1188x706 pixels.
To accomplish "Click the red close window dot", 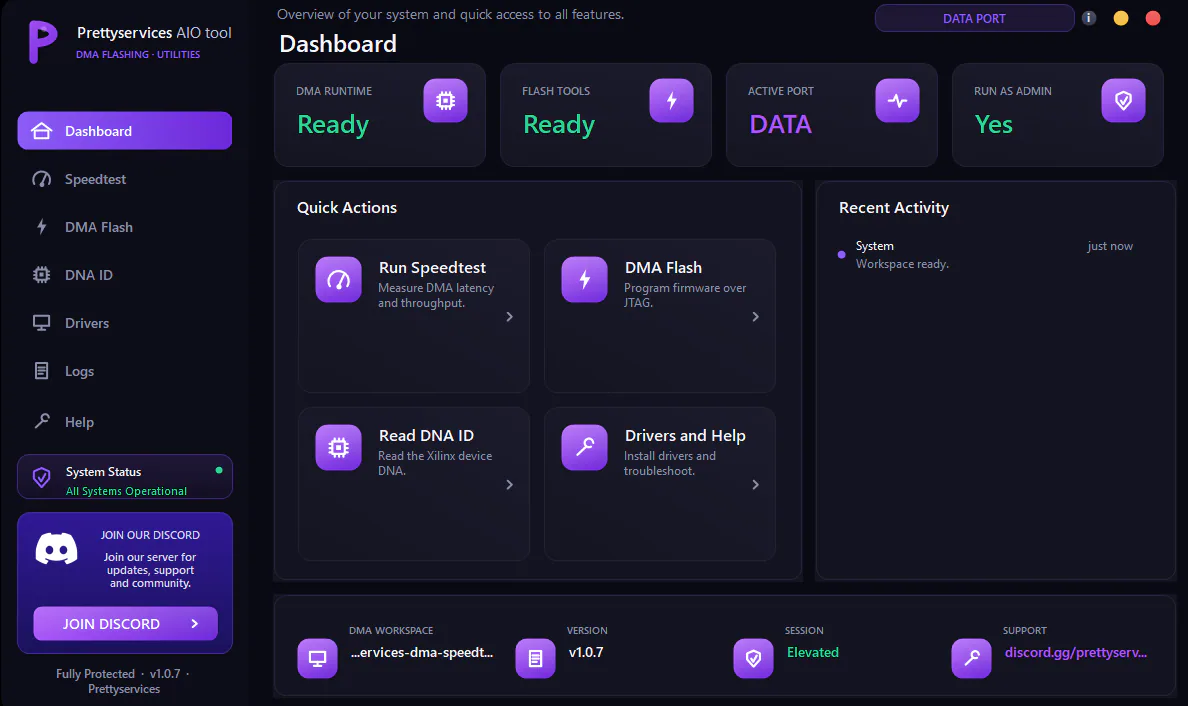I will (1152, 18).
